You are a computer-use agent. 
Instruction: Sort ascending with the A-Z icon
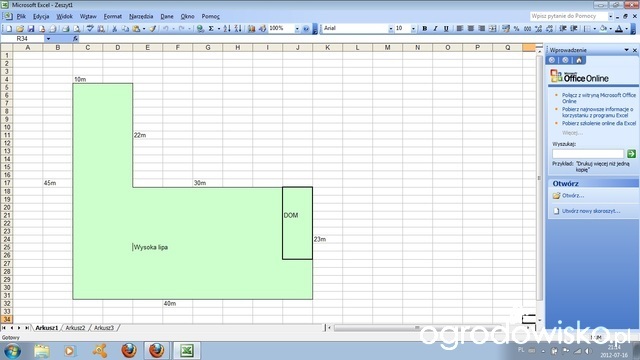(x=227, y=29)
